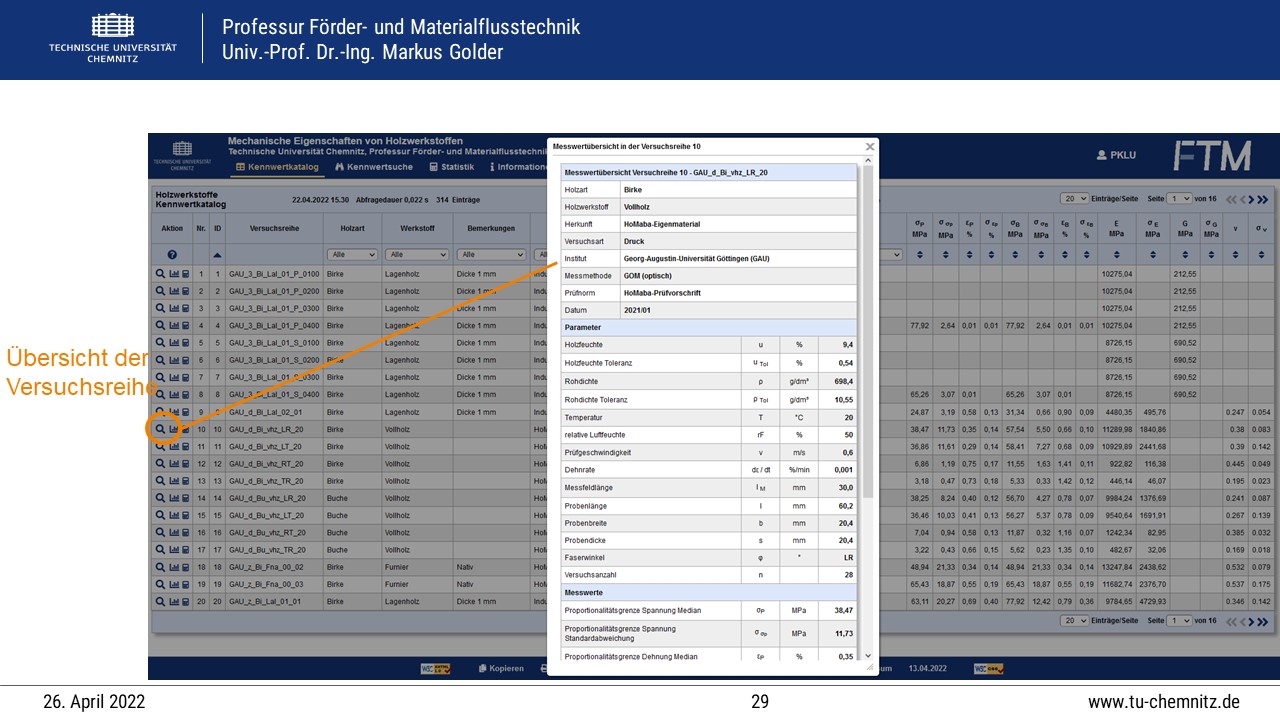1280x720 pixels.
Task: Click the TU Chemnitz logo in app header
Action: [182, 154]
